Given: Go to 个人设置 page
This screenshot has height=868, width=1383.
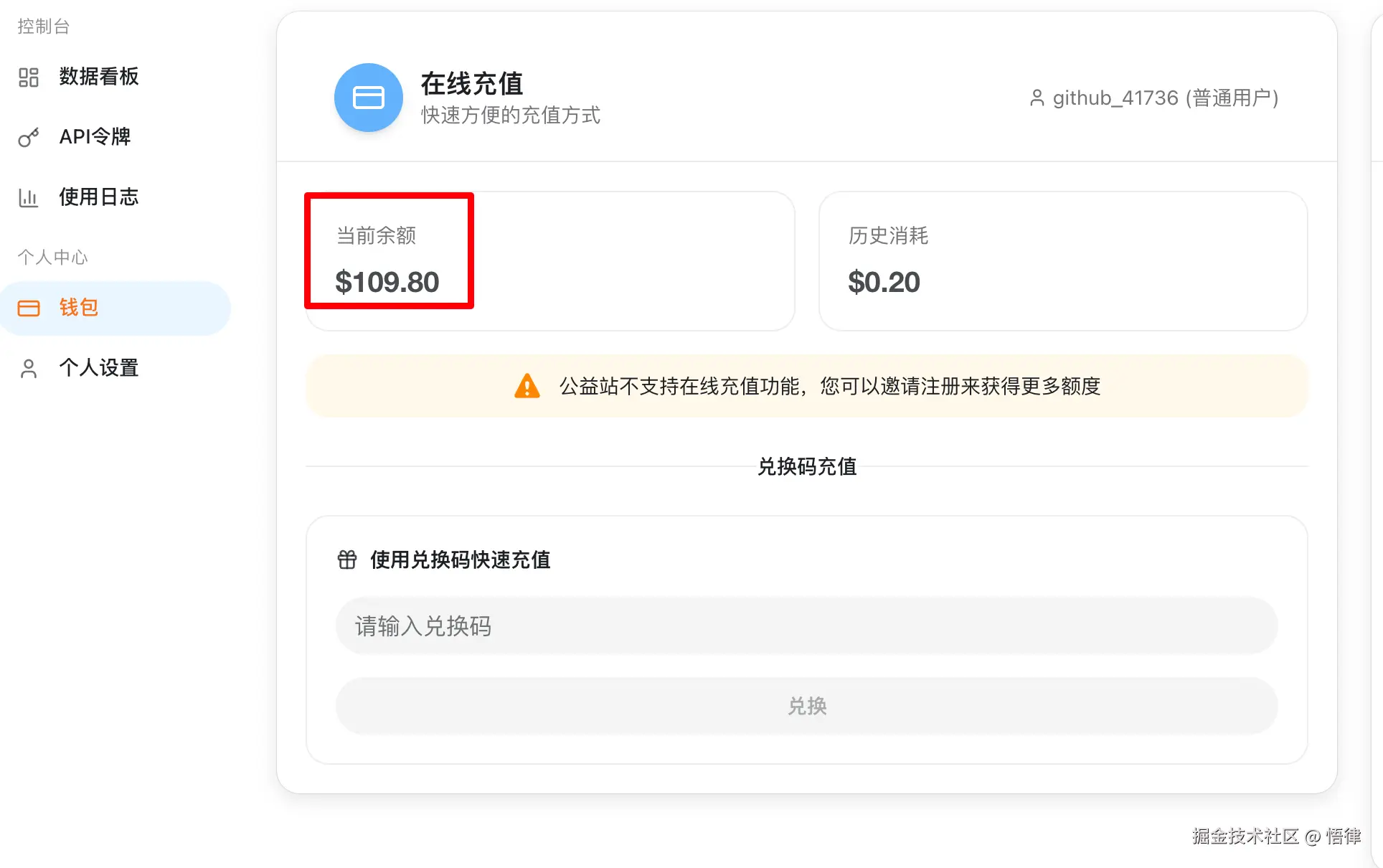Looking at the screenshot, I should 99,368.
